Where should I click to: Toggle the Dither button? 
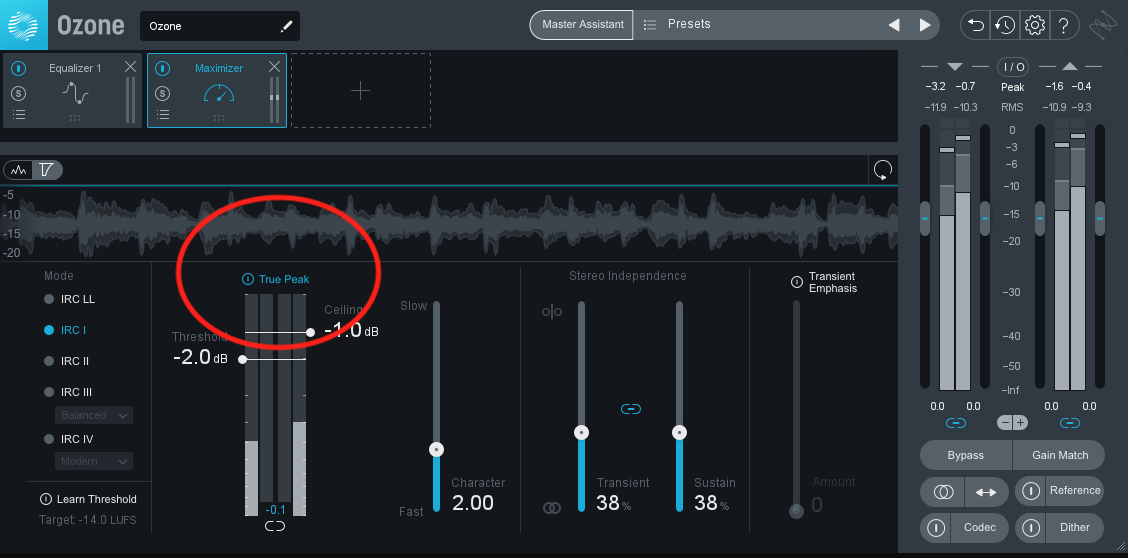(1059, 528)
